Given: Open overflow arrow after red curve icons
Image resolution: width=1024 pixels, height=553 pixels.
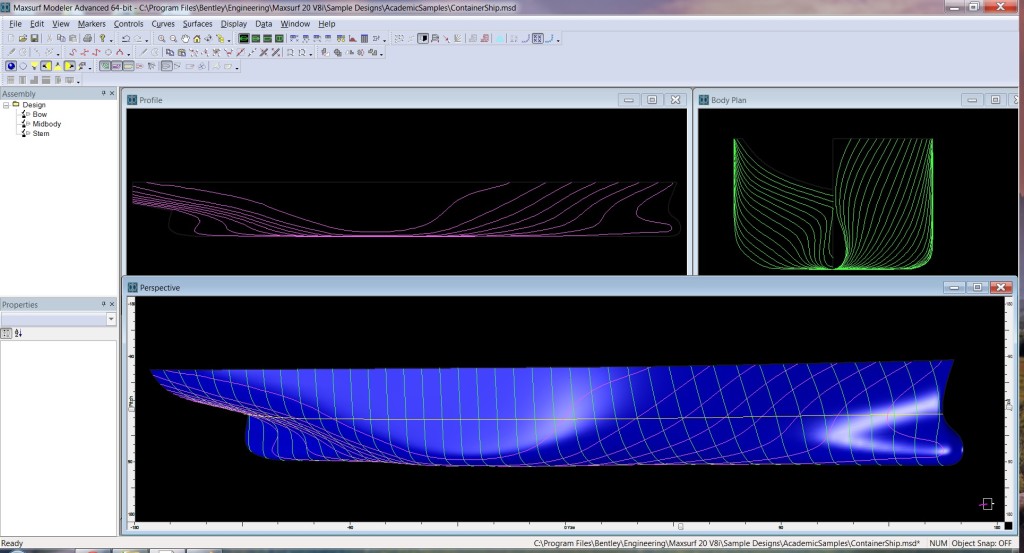Looking at the screenshot, I should tap(129, 54).
